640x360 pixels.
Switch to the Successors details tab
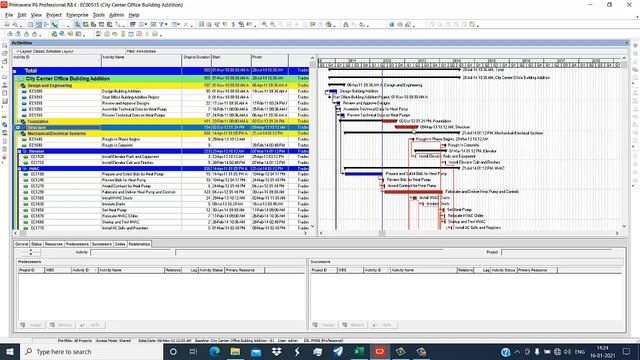(x=102, y=244)
